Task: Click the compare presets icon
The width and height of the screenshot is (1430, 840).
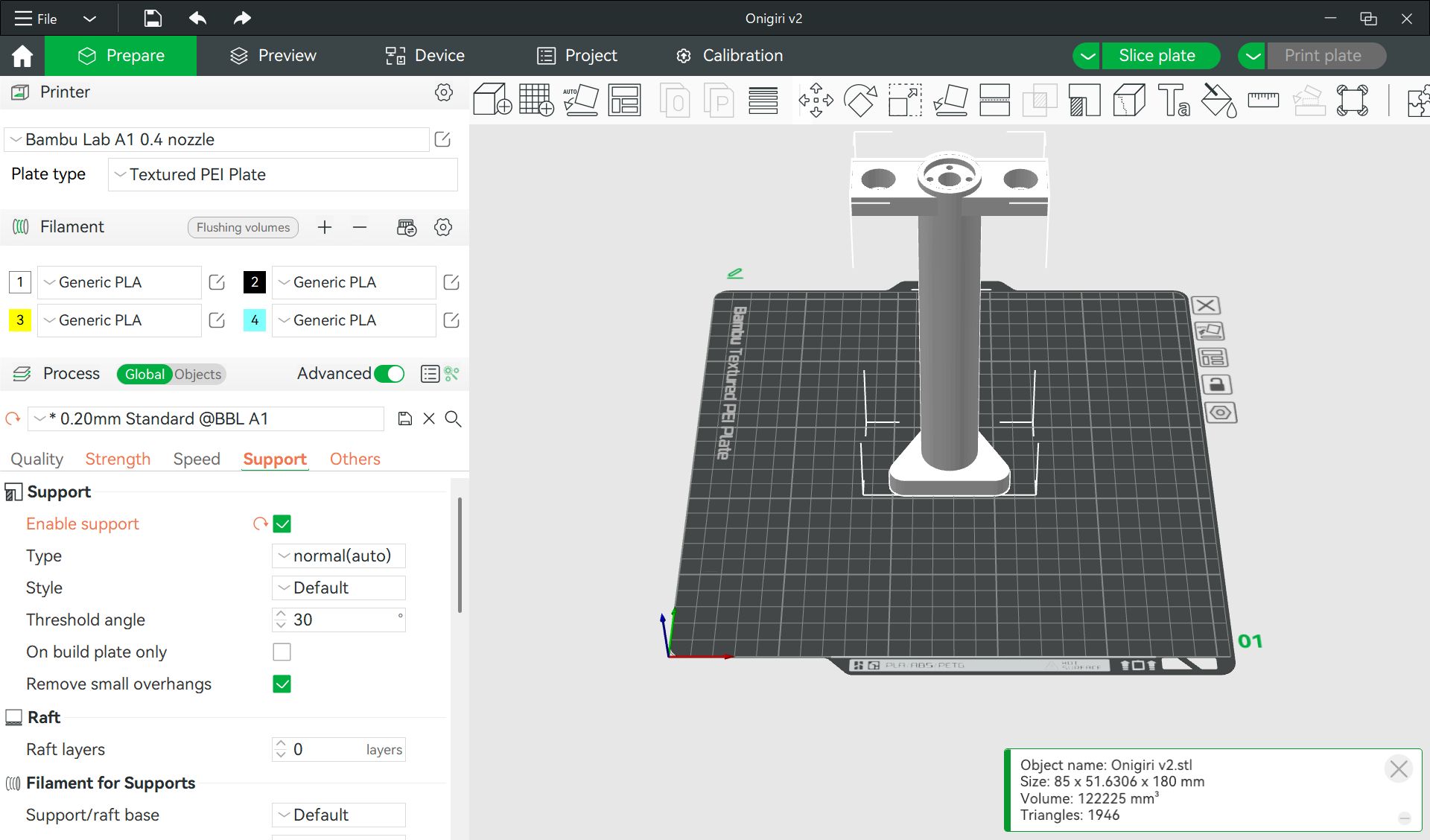Action: (x=451, y=374)
